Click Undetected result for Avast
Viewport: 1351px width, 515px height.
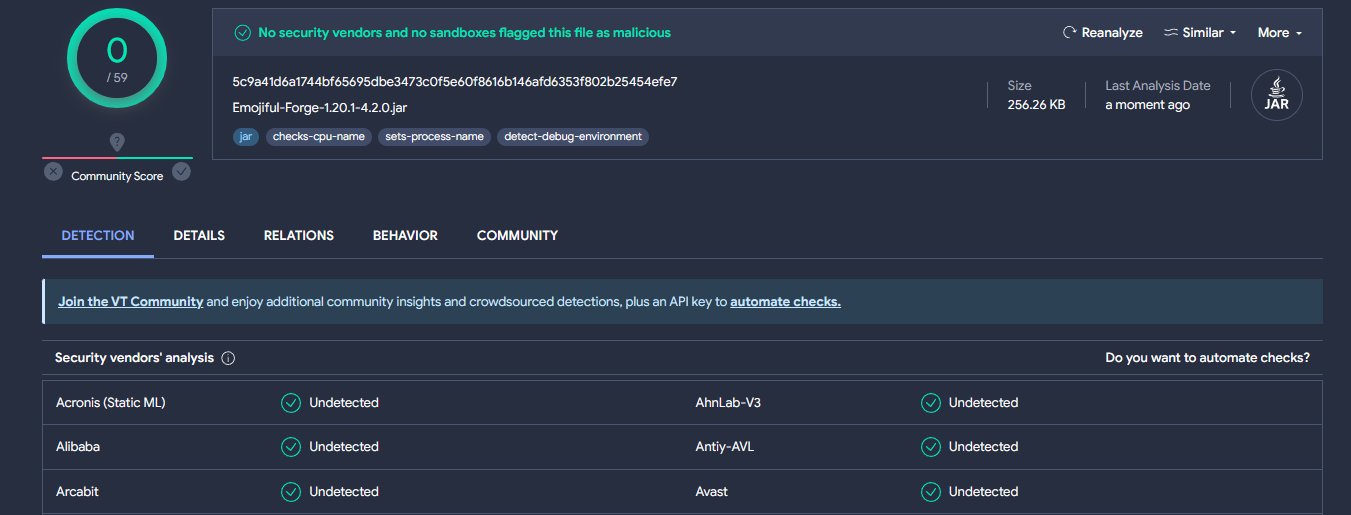[x=984, y=492]
